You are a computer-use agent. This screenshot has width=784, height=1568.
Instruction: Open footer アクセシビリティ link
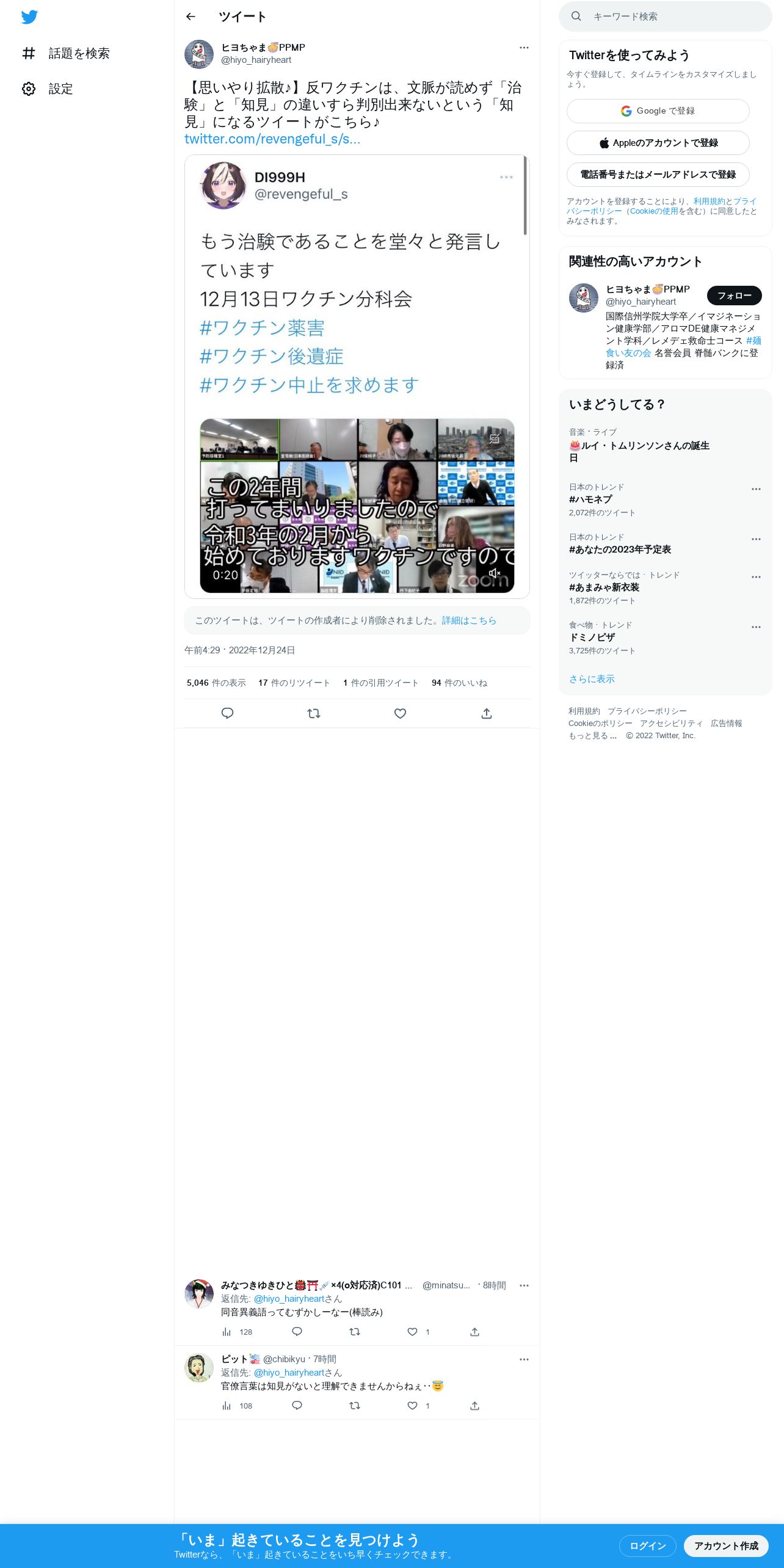click(671, 724)
